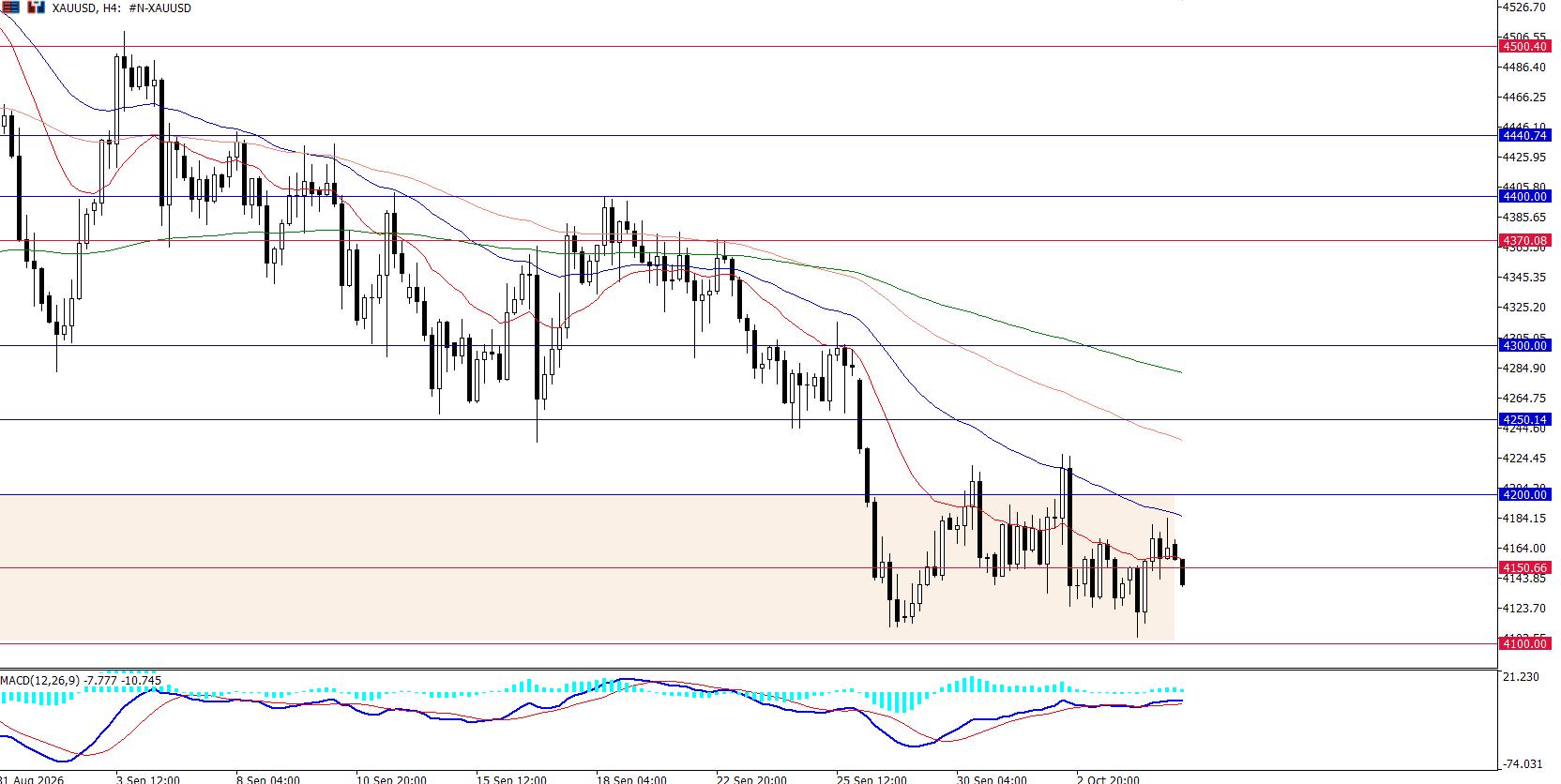This screenshot has width=1561, height=784.
Task: Click the 4224.45 price scale value
Action: pos(1524,459)
